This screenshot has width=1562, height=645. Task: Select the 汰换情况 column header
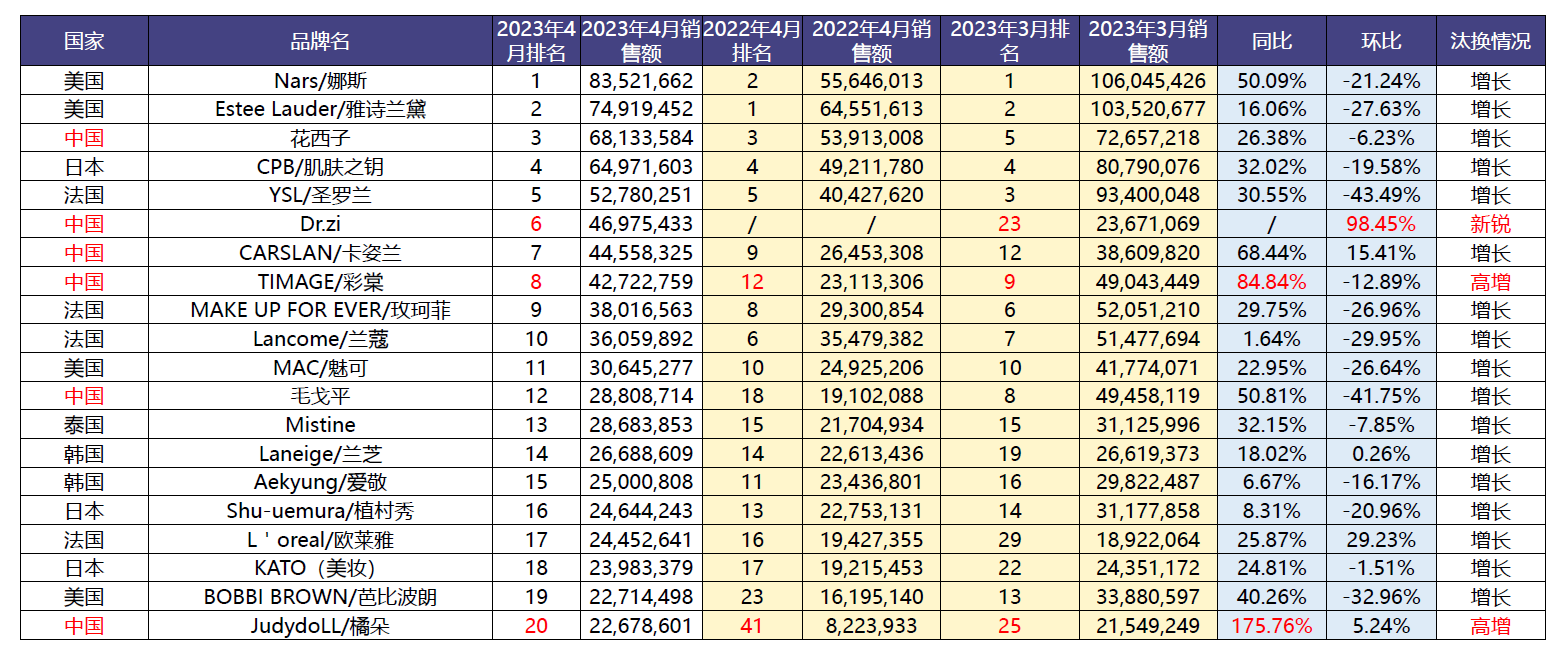pyautogui.click(x=1490, y=42)
